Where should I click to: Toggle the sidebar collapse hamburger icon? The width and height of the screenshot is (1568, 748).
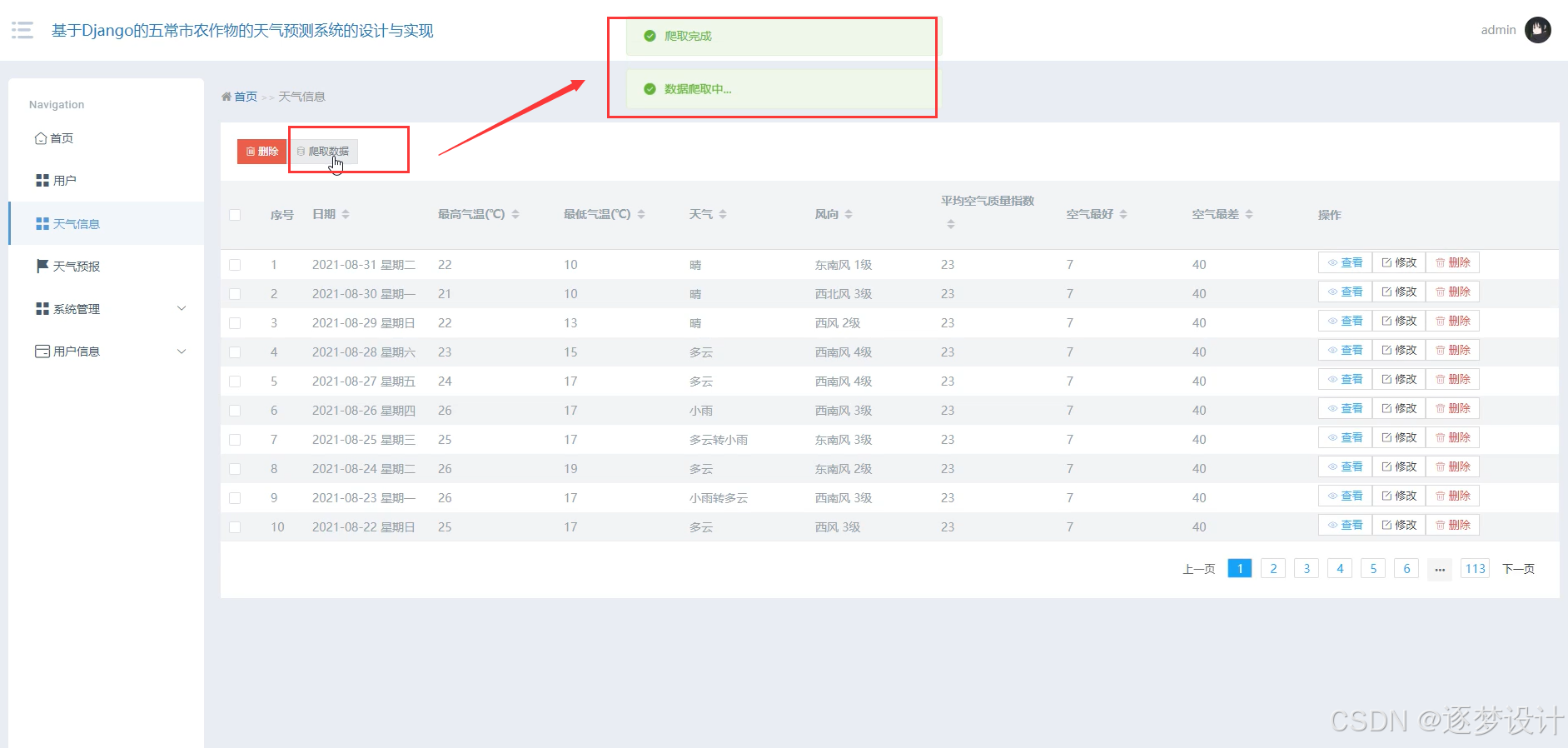tap(22, 31)
